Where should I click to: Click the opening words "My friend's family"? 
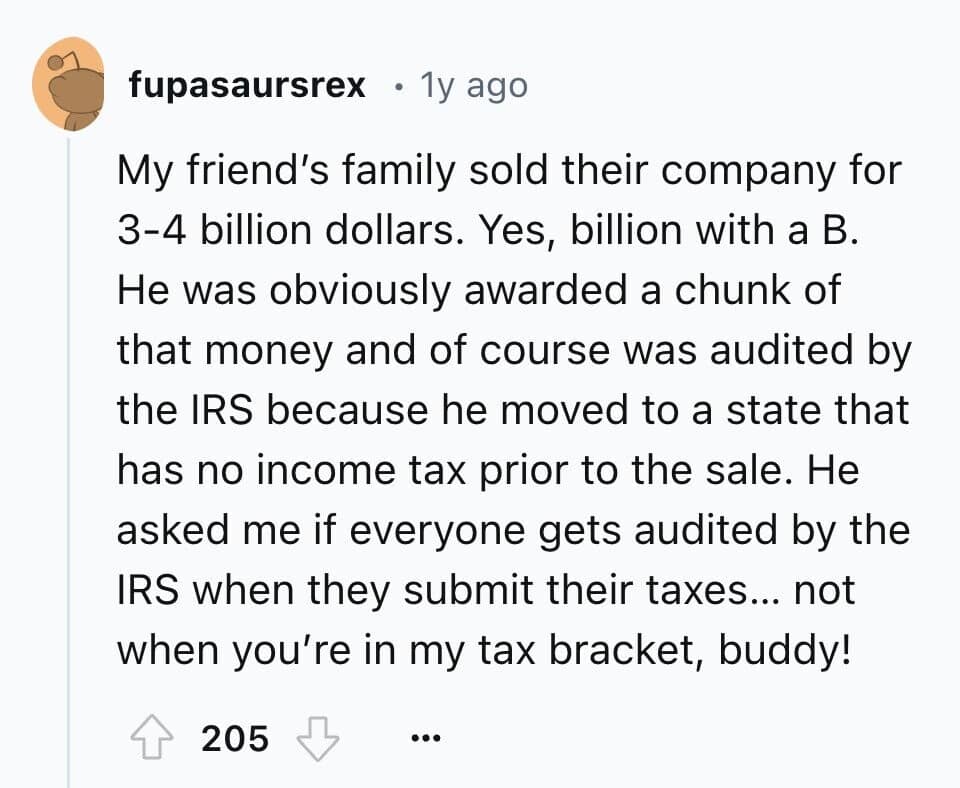(286, 170)
